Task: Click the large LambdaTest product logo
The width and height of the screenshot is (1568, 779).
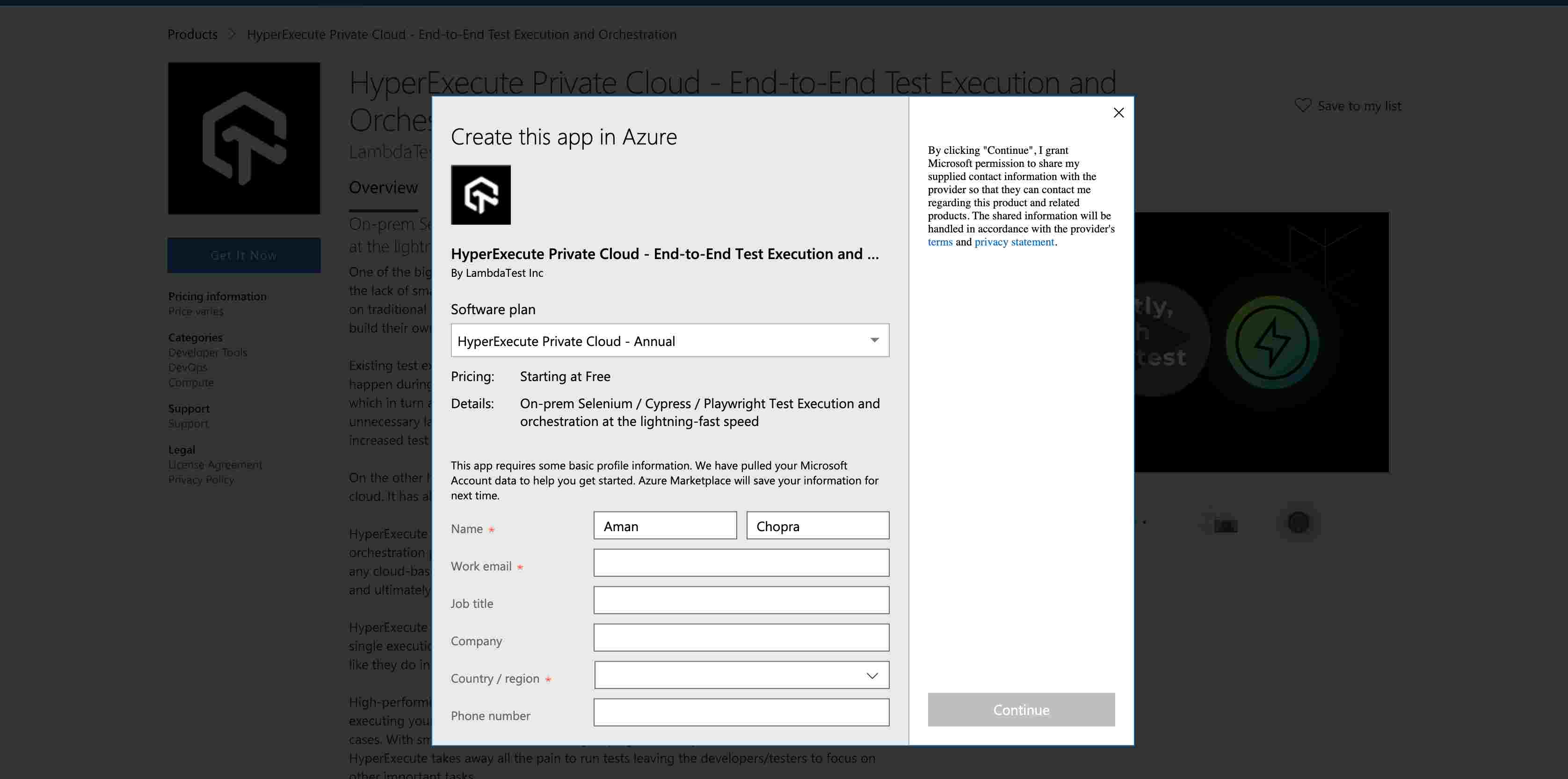Action: (243, 138)
